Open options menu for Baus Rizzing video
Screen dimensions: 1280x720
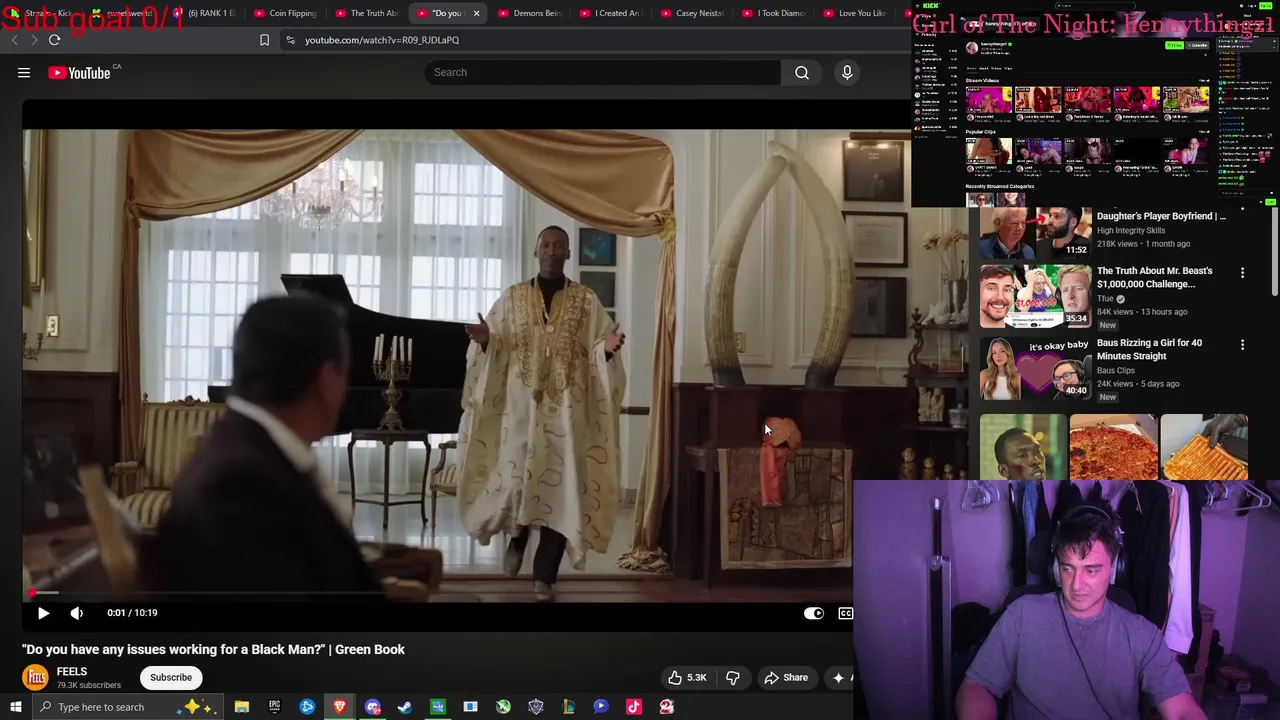pos(1242,344)
